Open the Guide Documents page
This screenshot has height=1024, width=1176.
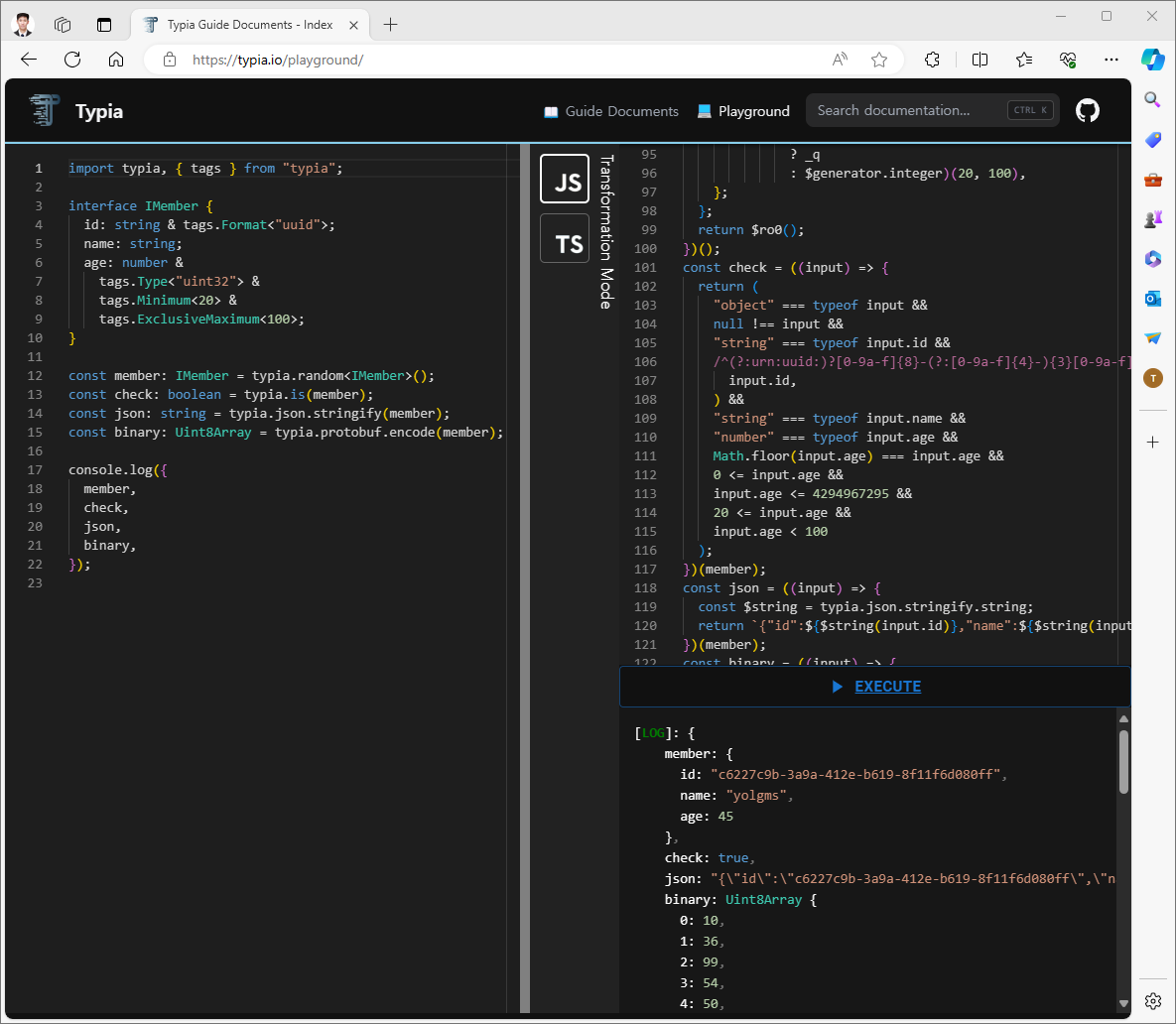click(x=611, y=111)
